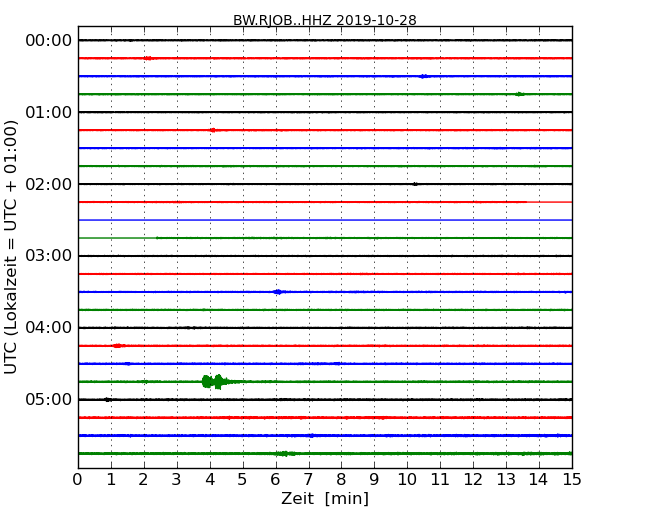Click the black 05:00 trace blip near minute 1
The height and width of the screenshot is (520, 650).
pos(107,400)
